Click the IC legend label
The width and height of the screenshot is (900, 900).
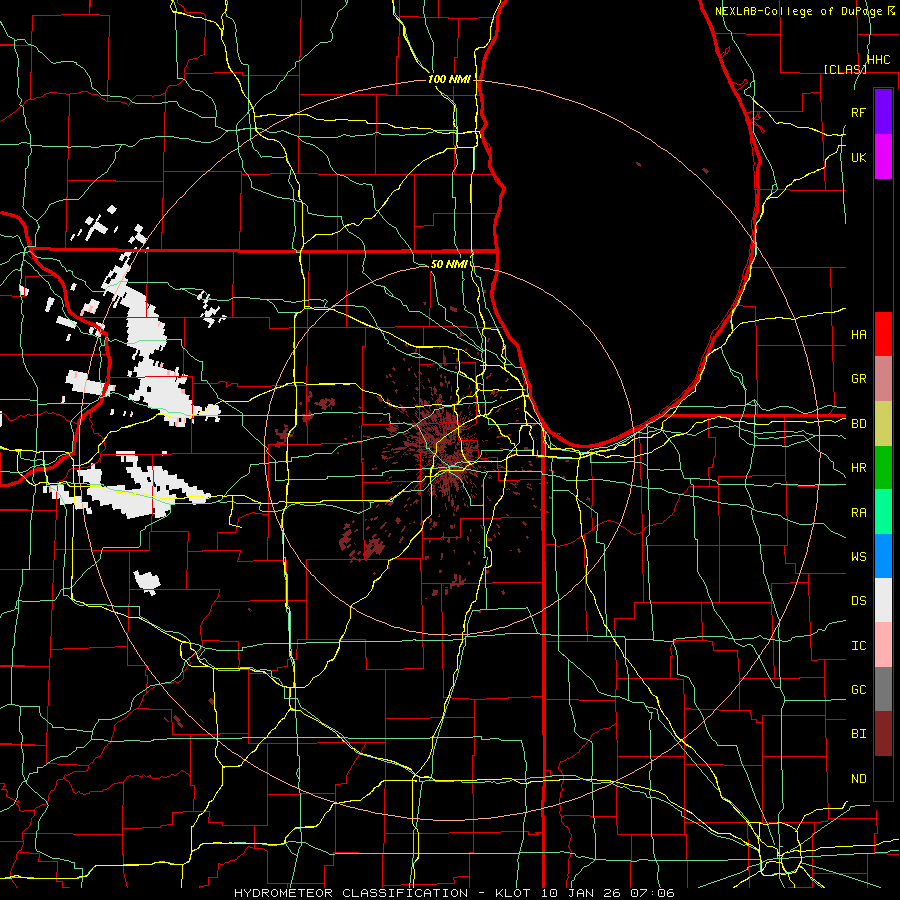(859, 646)
